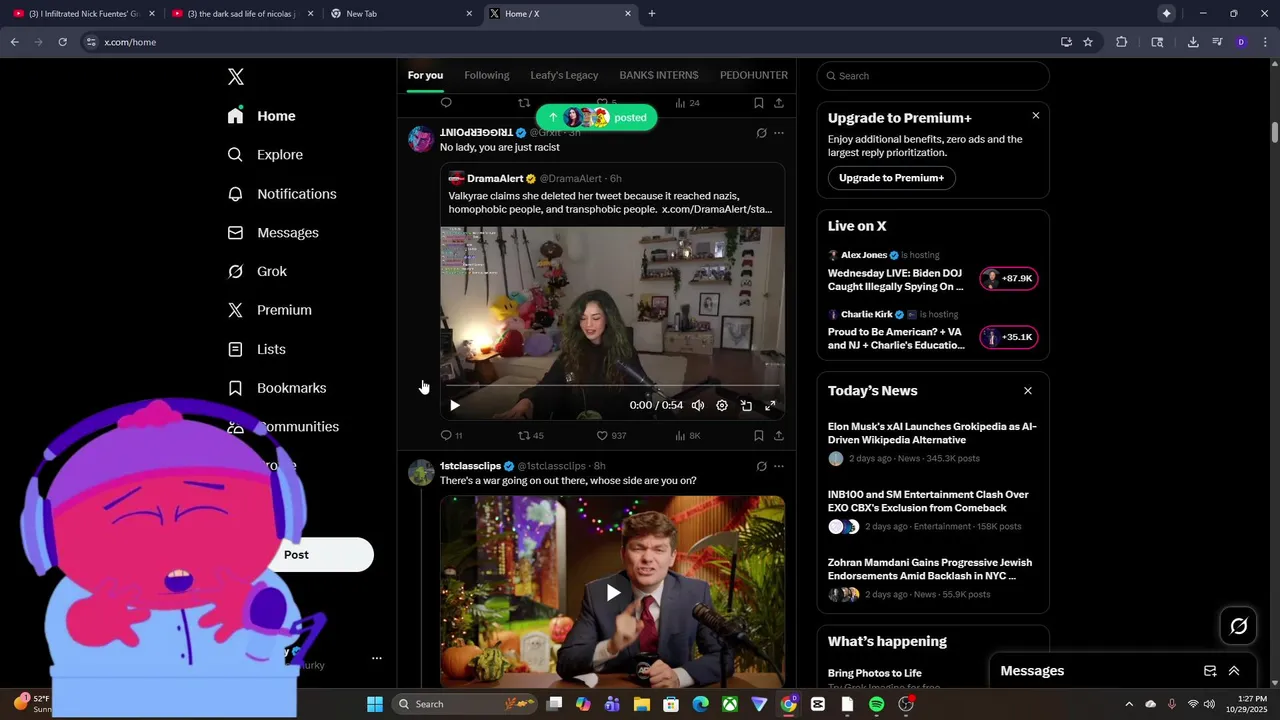Screen dimensions: 1280x720
Task: Bookmark the TRIGGERPOINT post
Action: click(x=759, y=436)
